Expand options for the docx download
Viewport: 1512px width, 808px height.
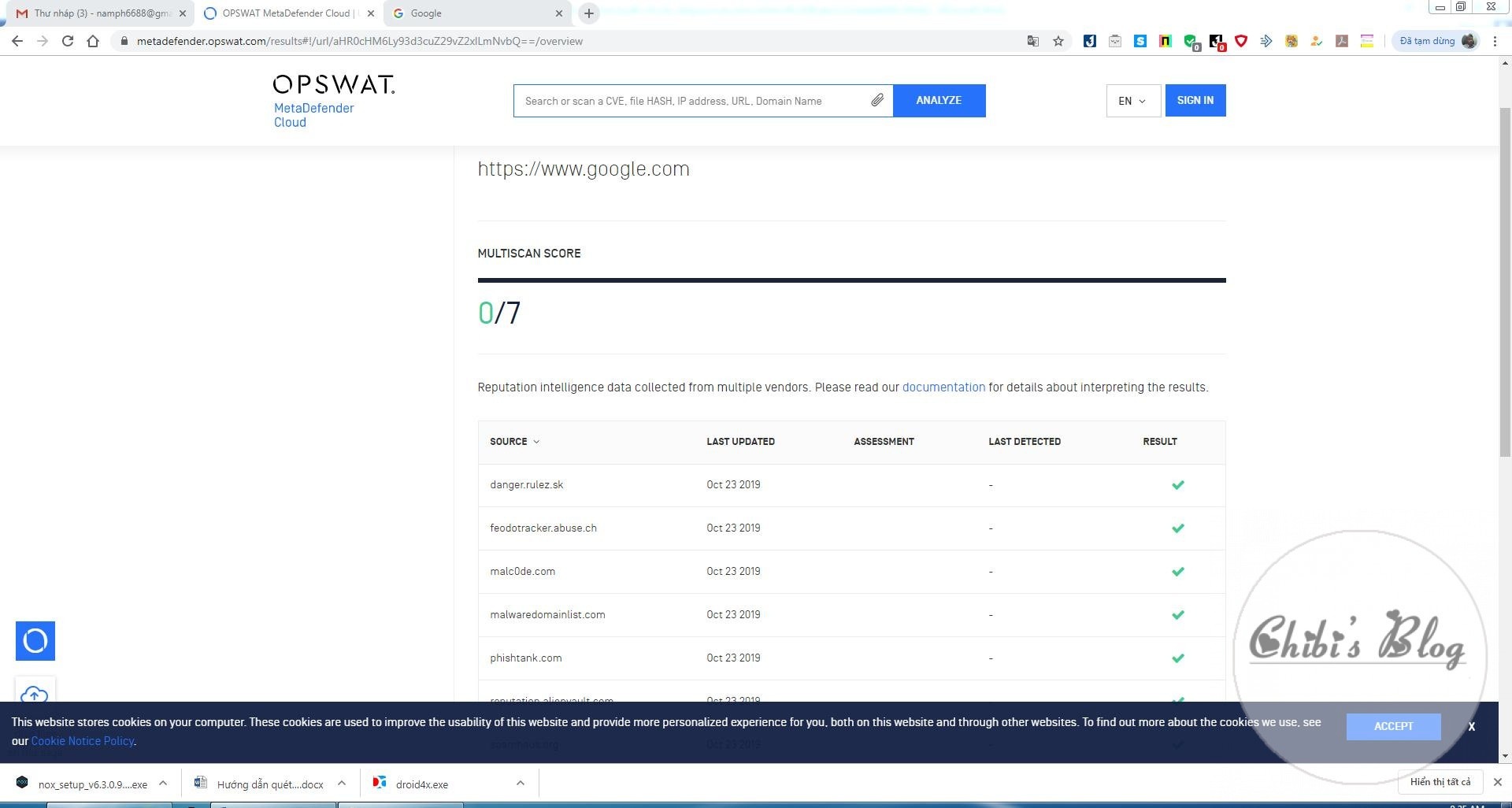point(342,783)
